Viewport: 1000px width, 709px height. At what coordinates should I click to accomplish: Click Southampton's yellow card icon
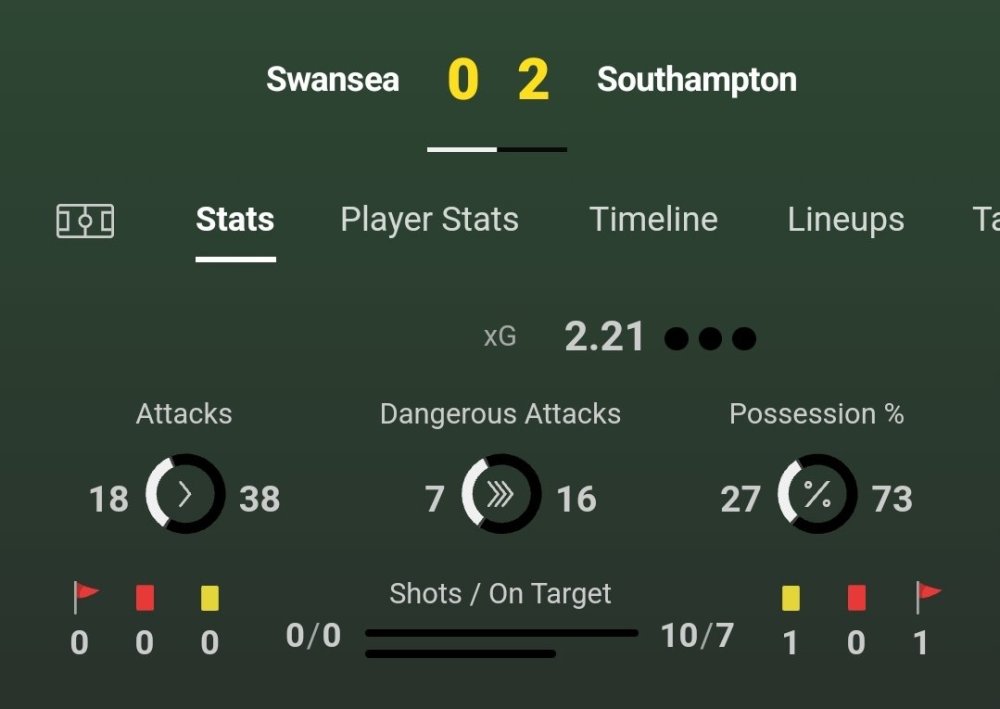click(790, 597)
